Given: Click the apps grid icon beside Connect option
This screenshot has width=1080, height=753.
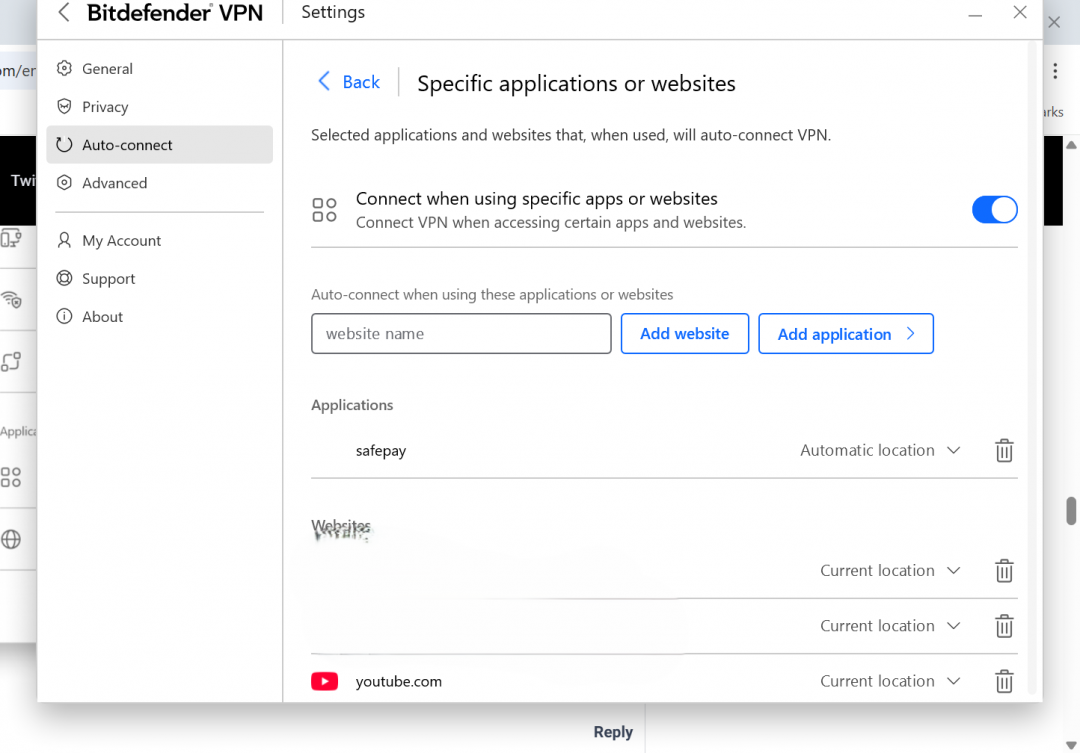Looking at the screenshot, I should (x=324, y=209).
